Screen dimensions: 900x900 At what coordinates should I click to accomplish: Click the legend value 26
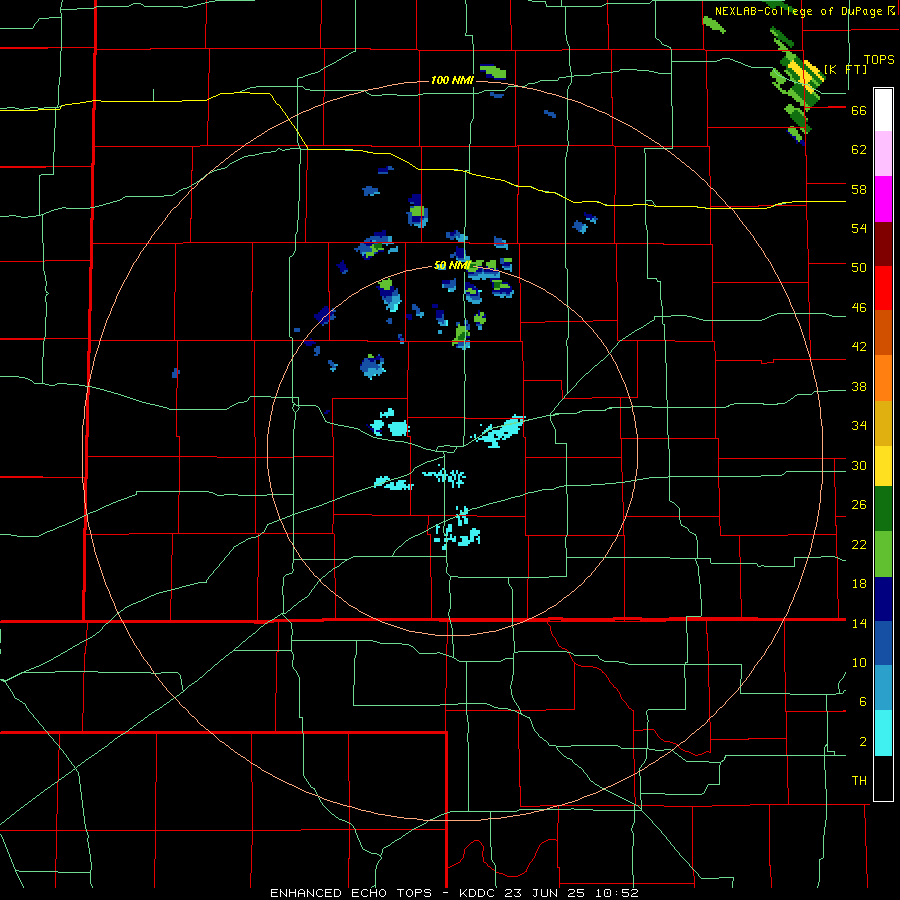(x=859, y=505)
